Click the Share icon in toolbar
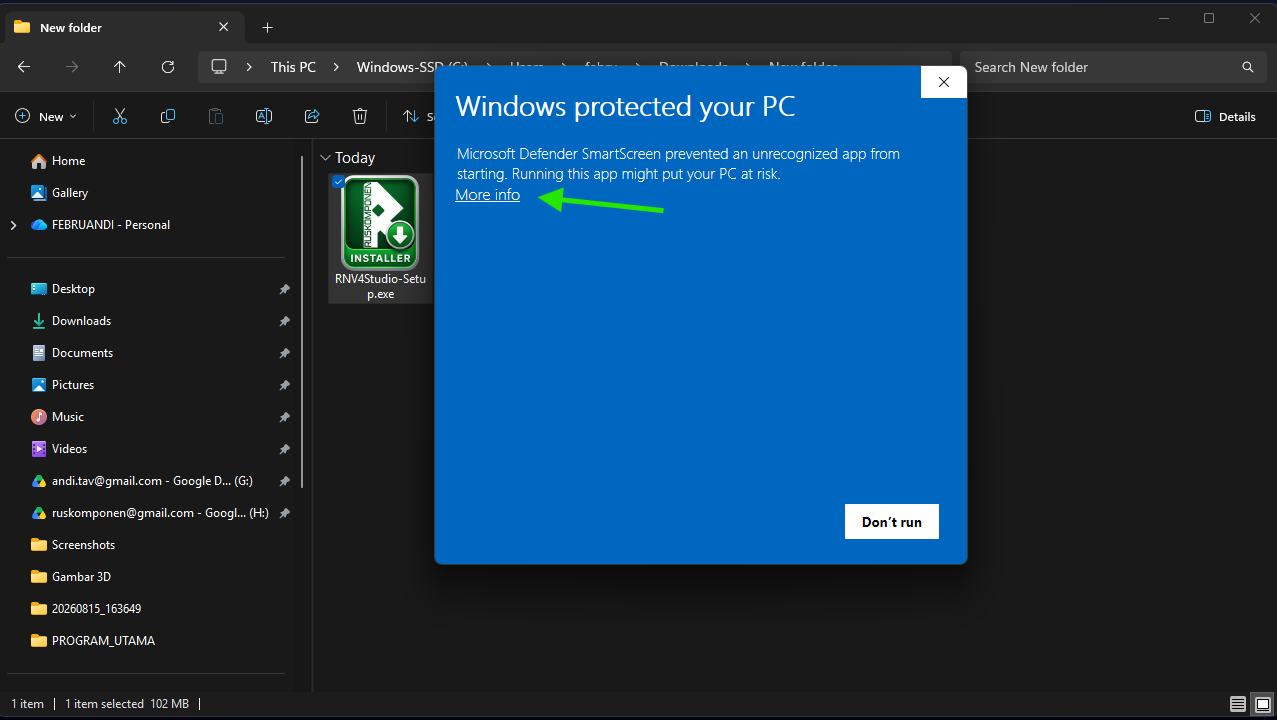This screenshot has width=1277, height=720. point(312,117)
